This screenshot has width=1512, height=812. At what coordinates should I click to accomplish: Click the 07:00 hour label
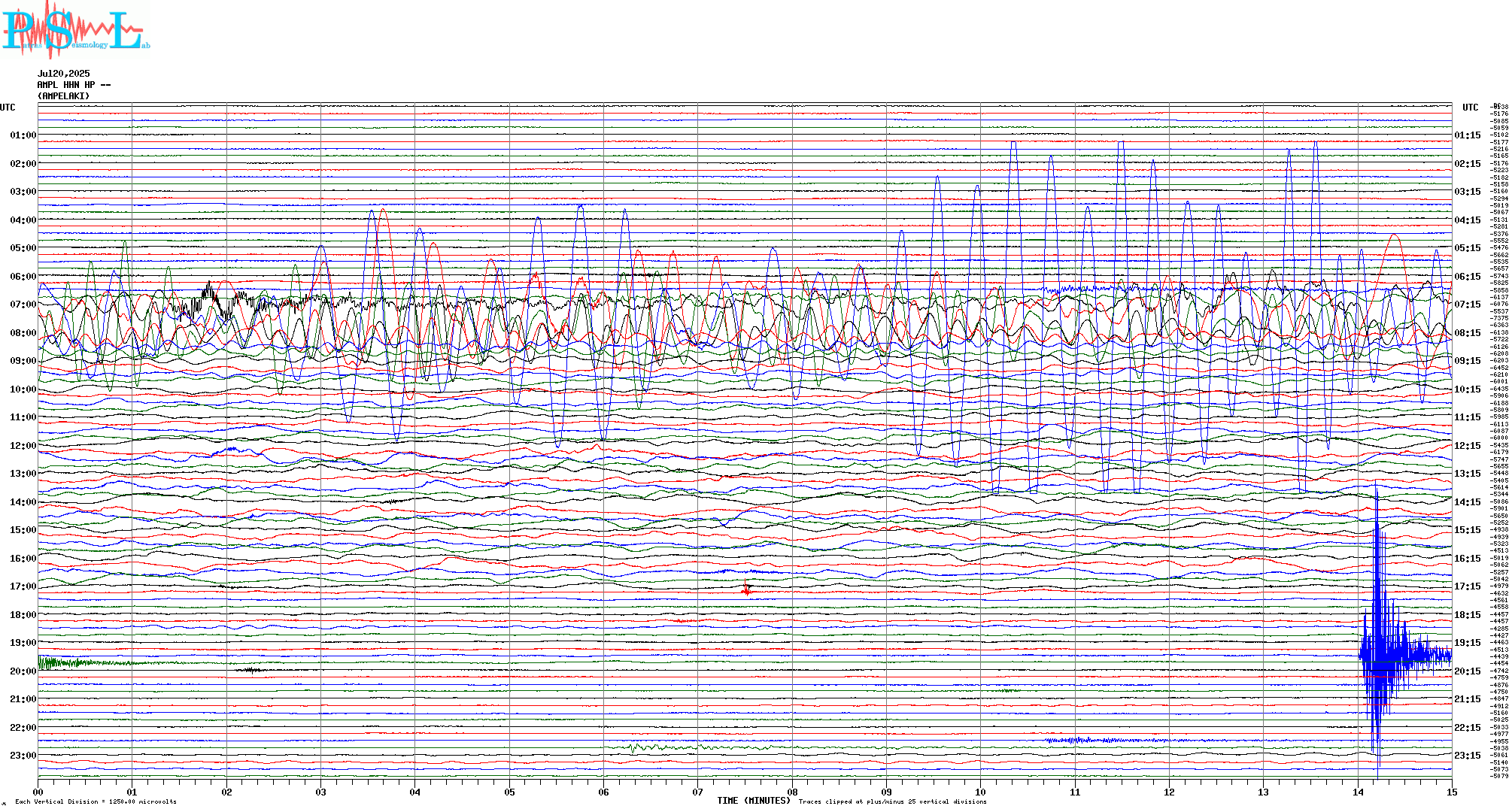23,304
